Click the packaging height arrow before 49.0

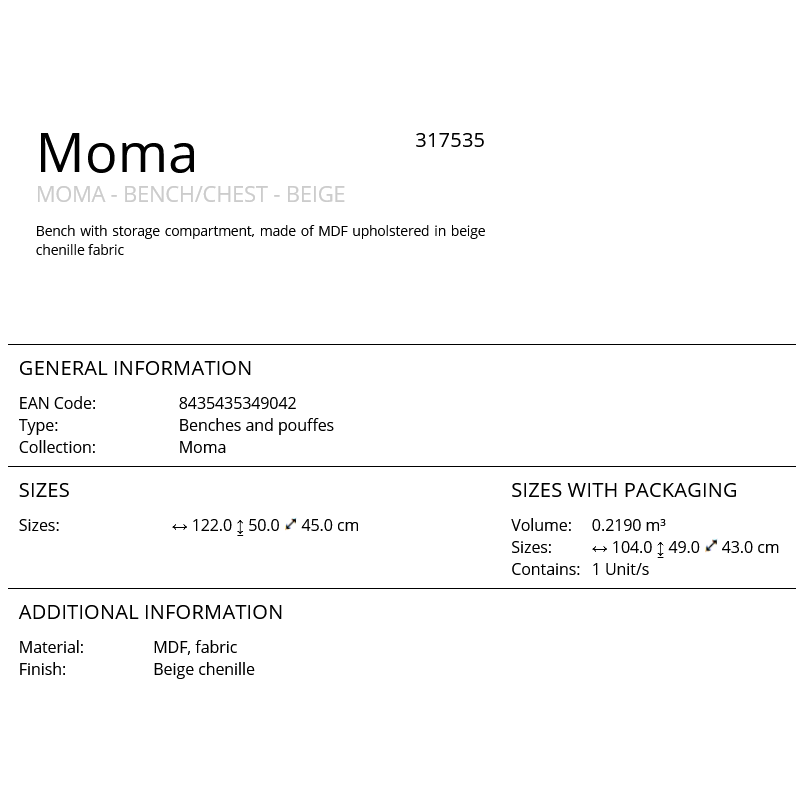point(660,548)
